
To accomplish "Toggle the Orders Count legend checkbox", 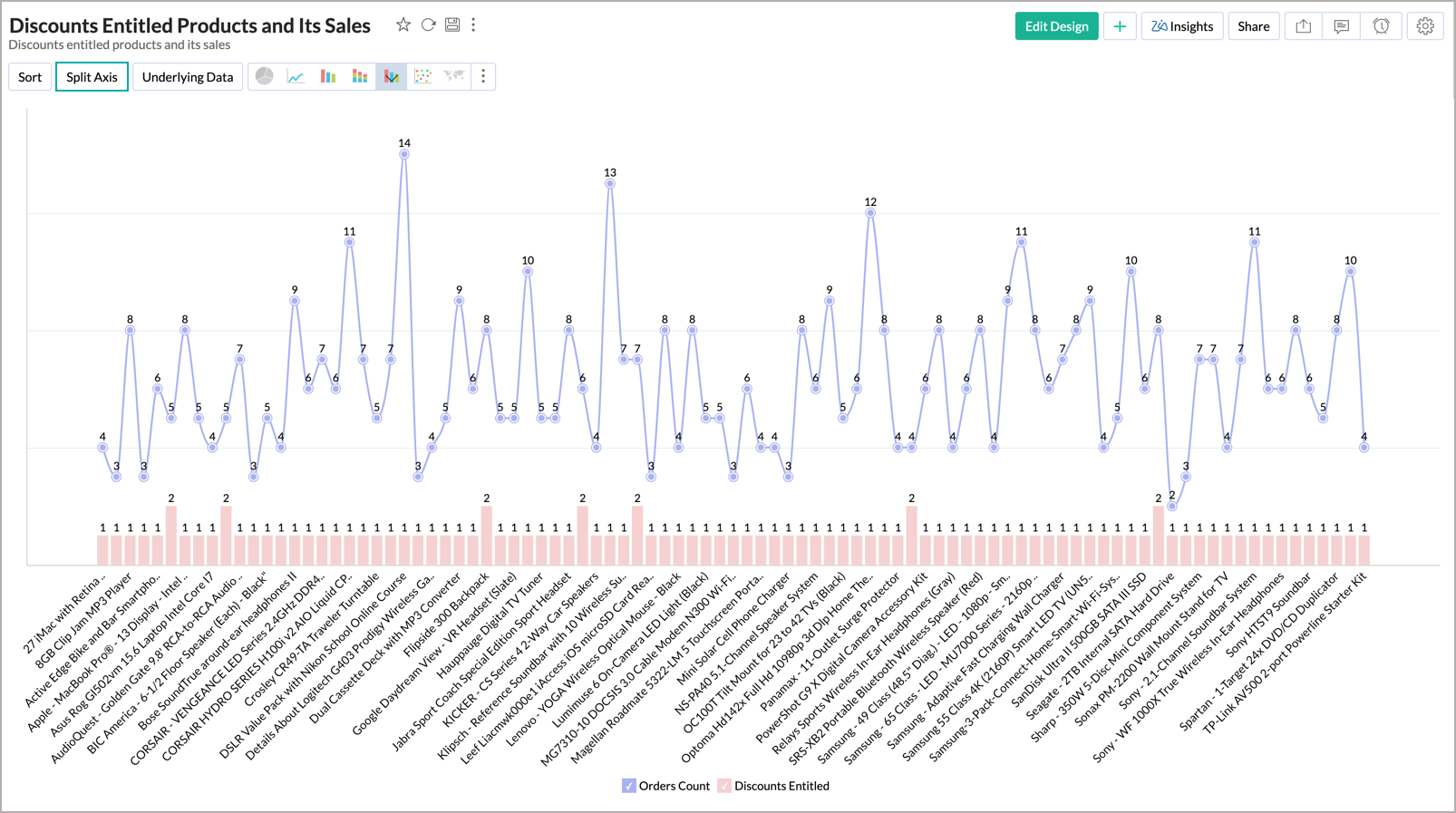I will pyautogui.click(x=628, y=786).
